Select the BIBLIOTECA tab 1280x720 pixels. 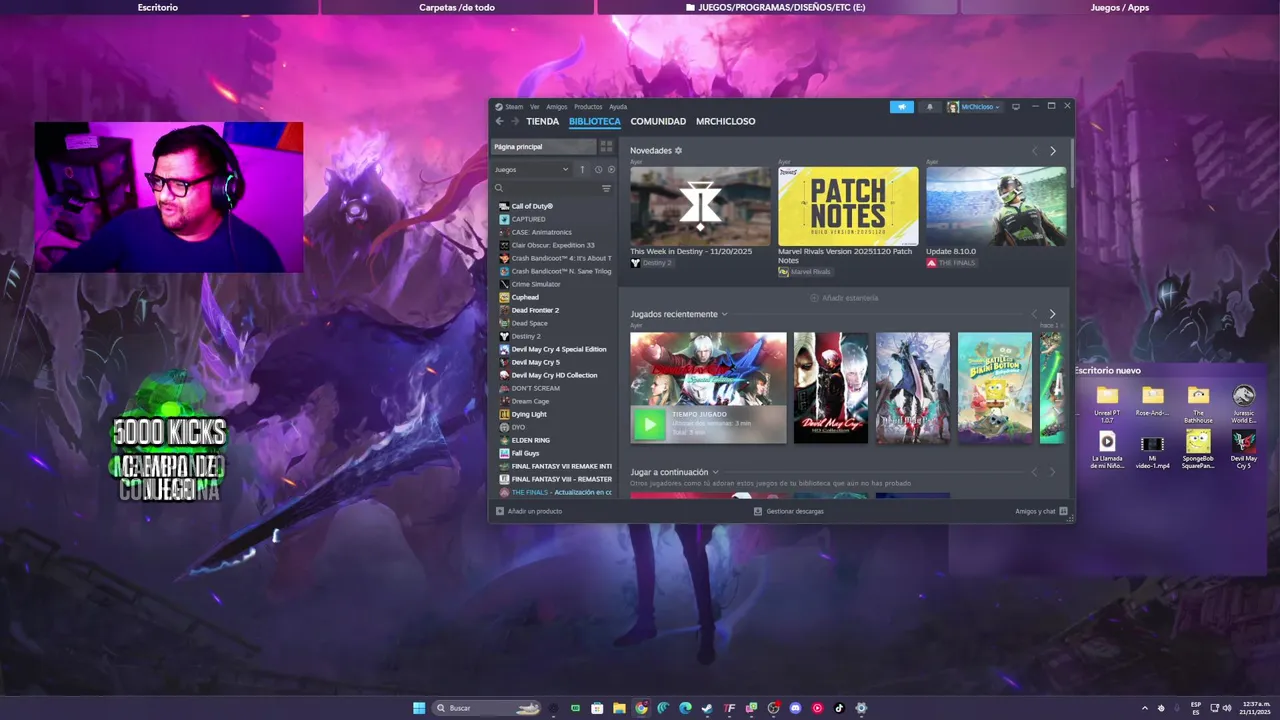click(595, 121)
